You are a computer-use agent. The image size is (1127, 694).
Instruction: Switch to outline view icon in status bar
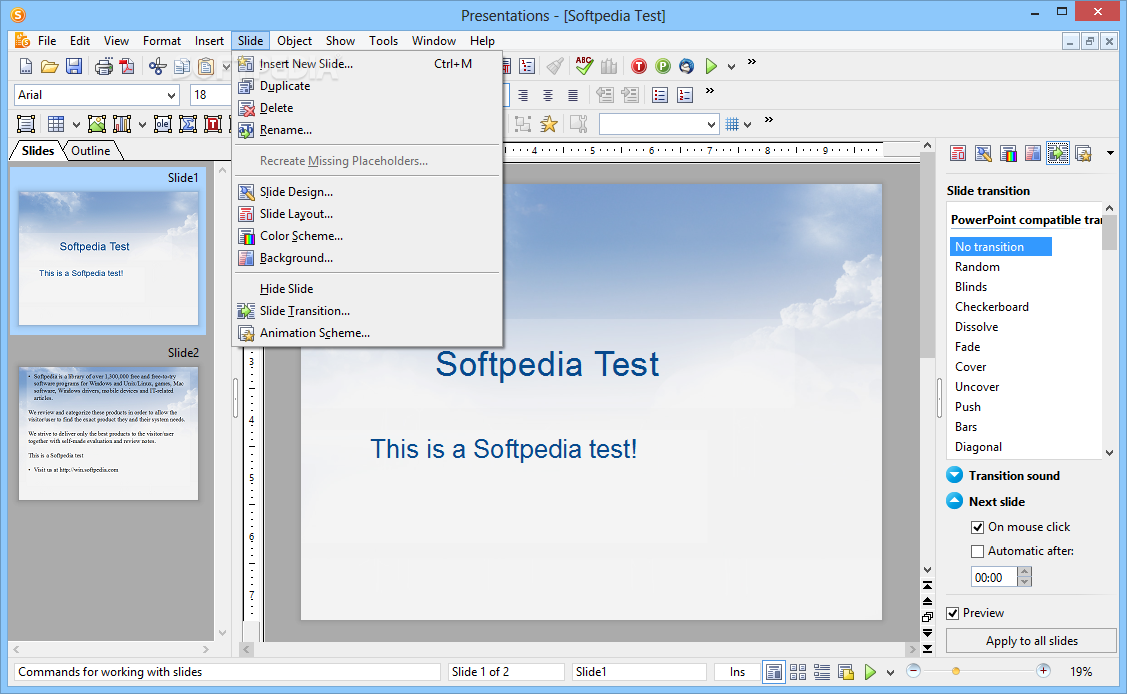(x=822, y=672)
